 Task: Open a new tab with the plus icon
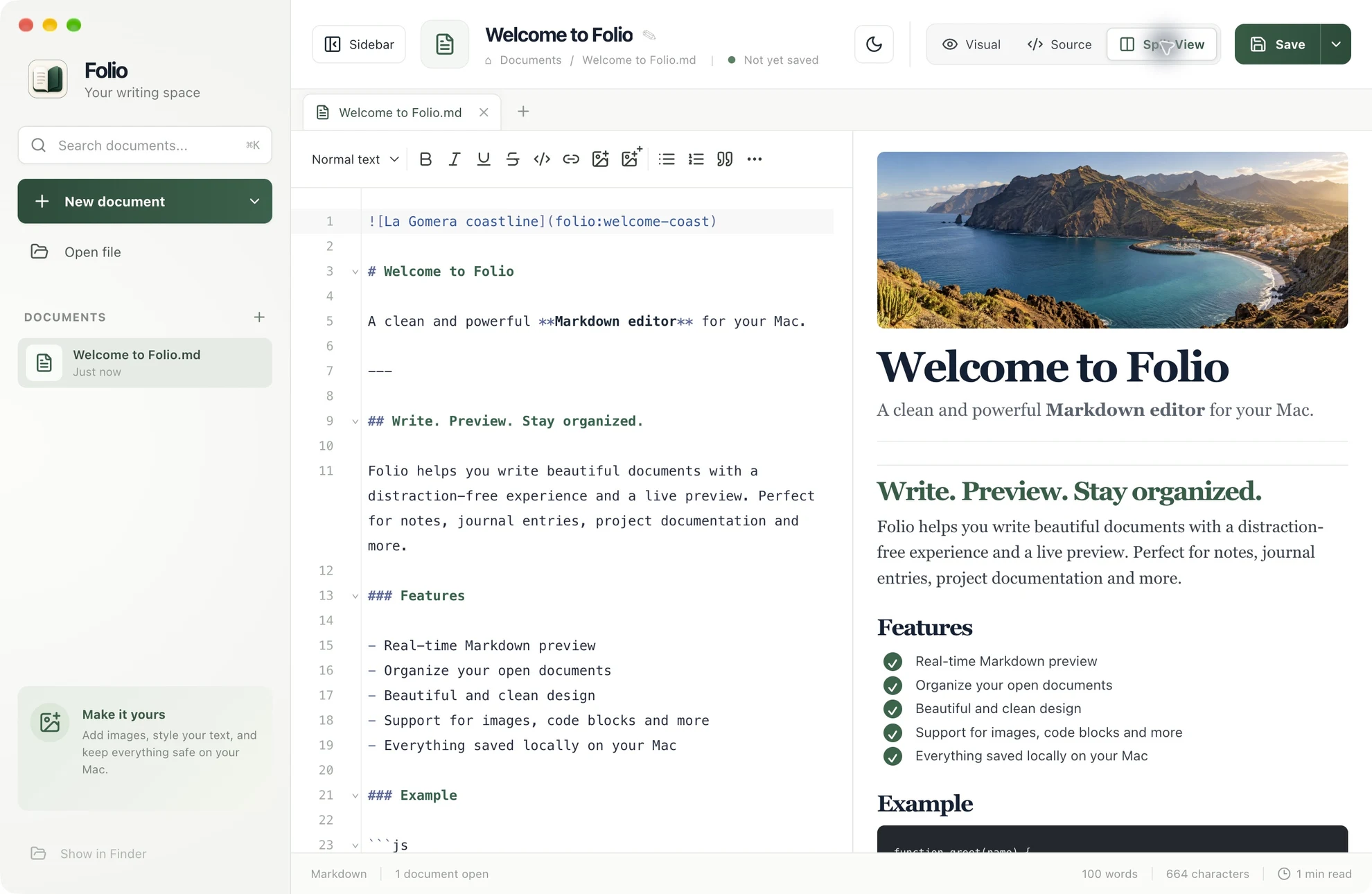523,112
